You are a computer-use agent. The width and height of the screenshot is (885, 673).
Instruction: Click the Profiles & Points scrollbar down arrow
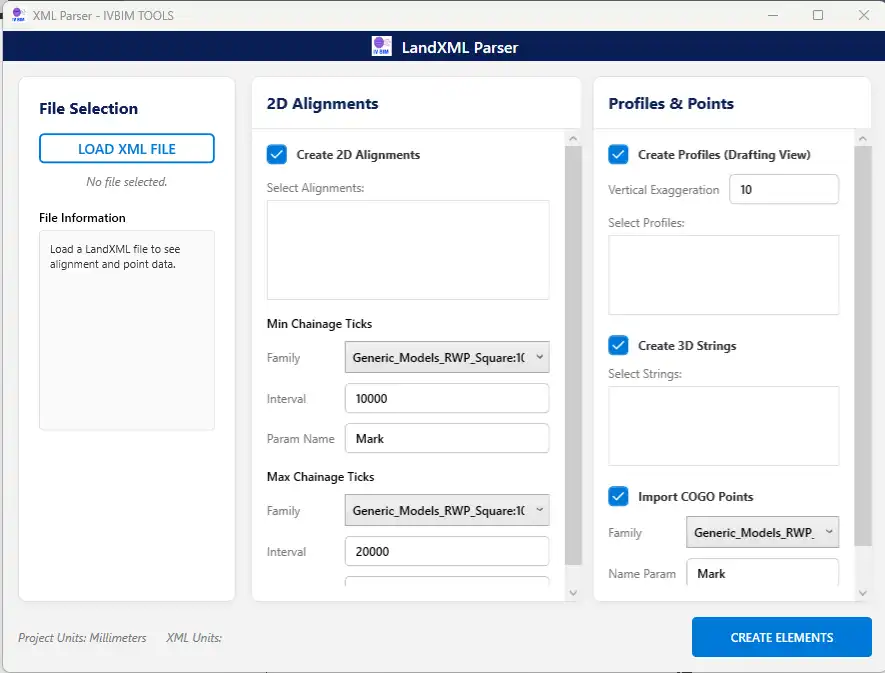pyautogui.click(x=863, y=592)
